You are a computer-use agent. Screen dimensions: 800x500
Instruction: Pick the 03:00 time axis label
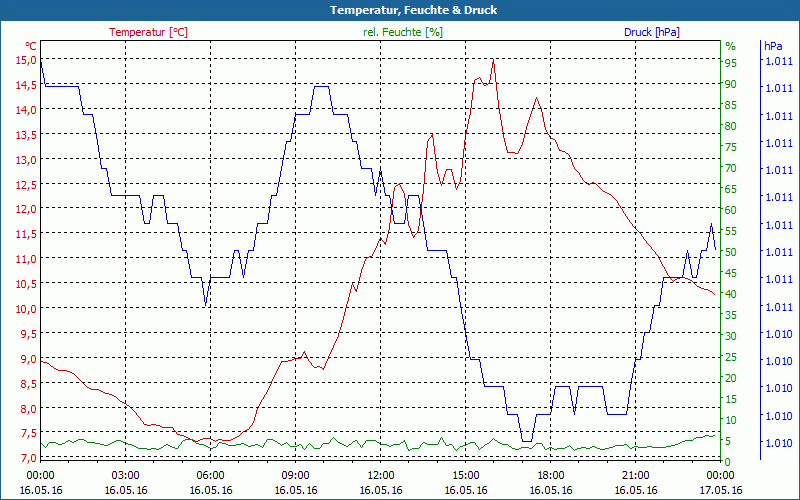click(125, 475)
